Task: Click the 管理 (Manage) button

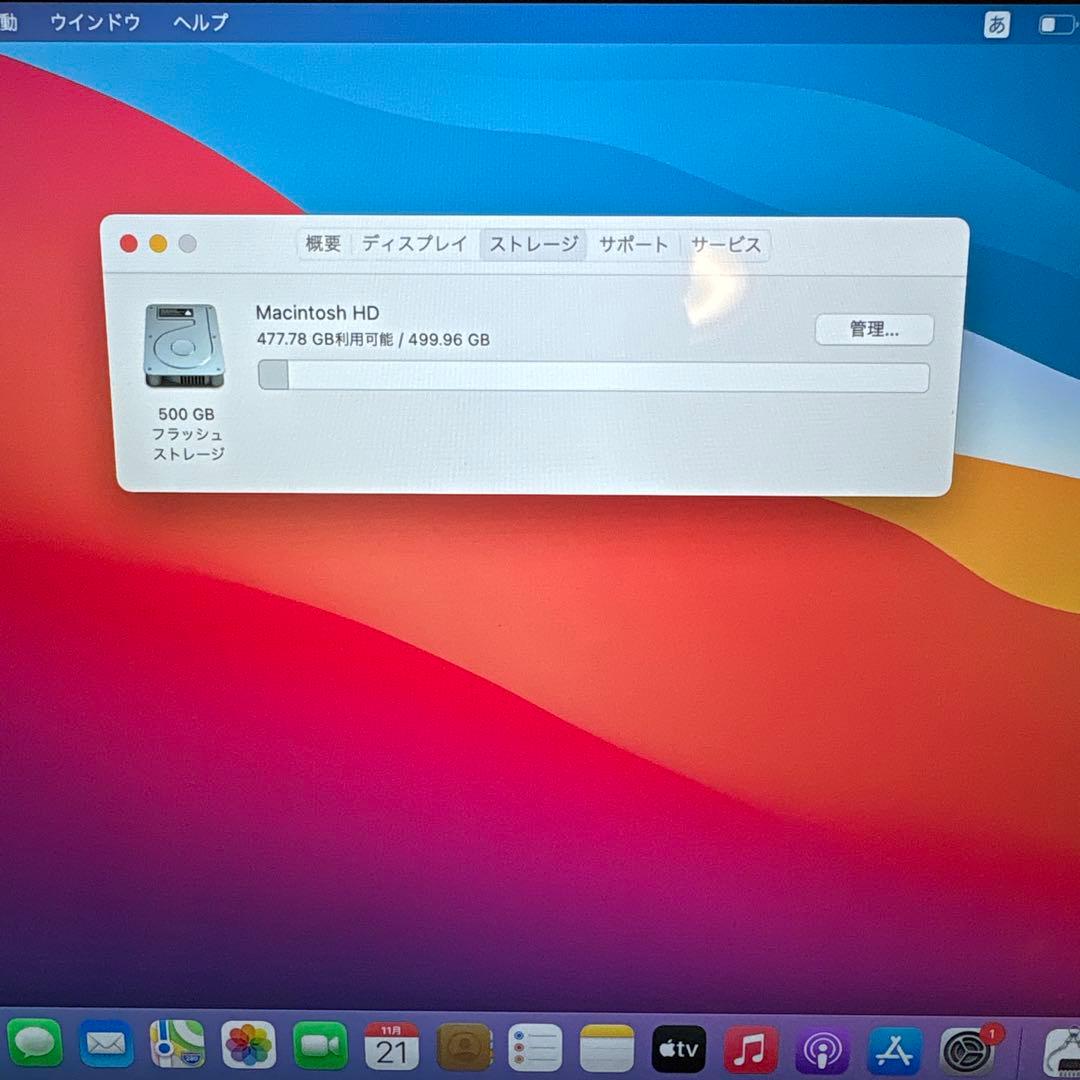Action: [x=874, y=330]
